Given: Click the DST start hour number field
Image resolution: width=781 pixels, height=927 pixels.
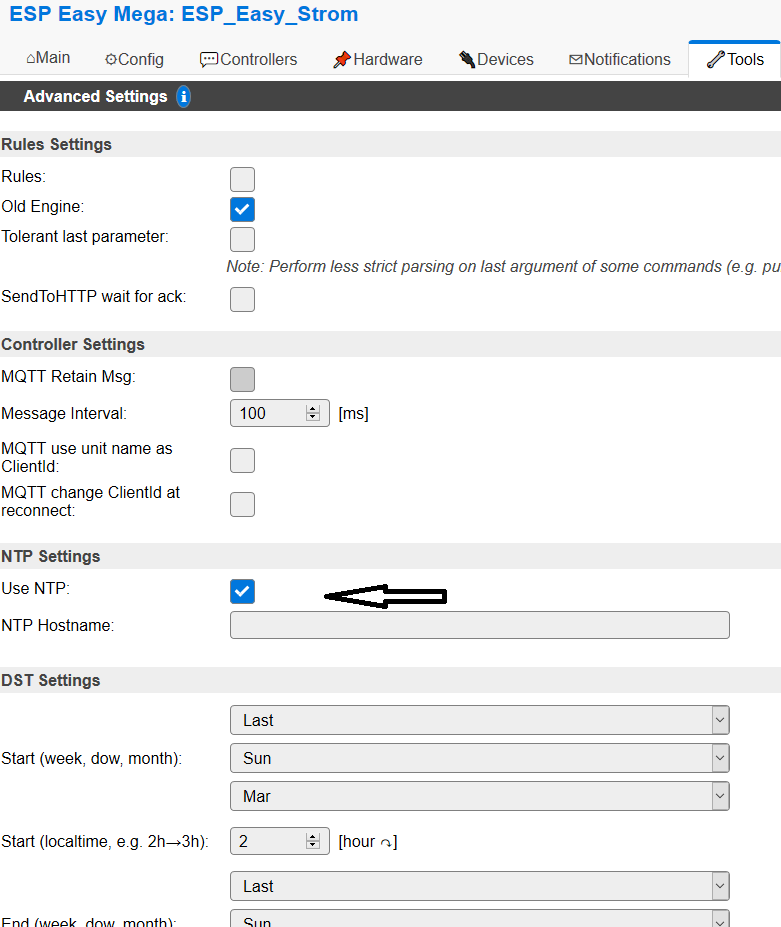Looking at the screenshot, I should click(280, 841).
